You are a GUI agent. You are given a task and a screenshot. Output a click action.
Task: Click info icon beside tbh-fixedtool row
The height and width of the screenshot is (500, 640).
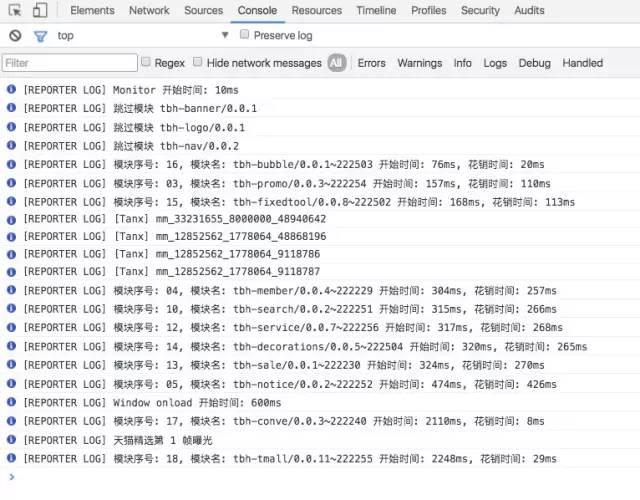click(x=11, y=201)
